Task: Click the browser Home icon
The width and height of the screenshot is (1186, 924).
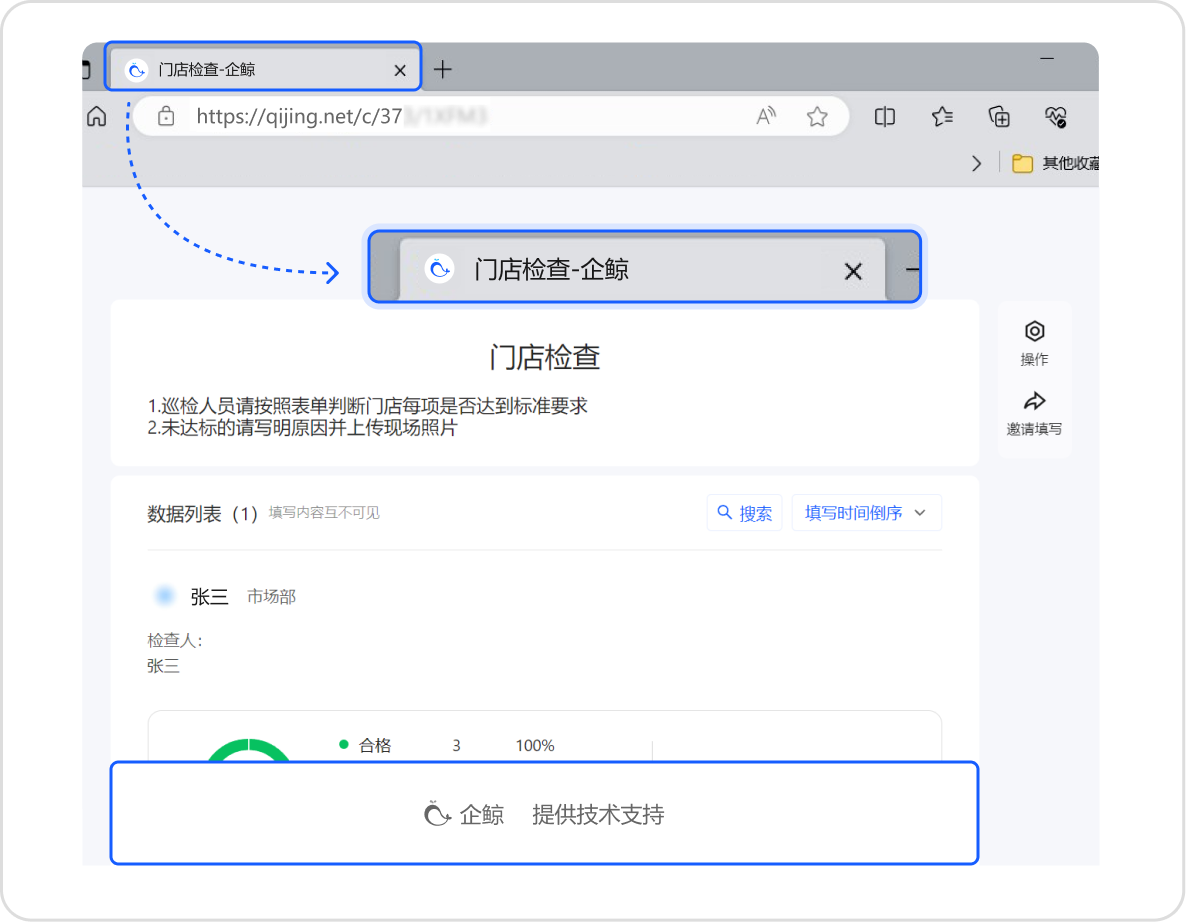Action: pyautogui.click(x=97, y=117)
